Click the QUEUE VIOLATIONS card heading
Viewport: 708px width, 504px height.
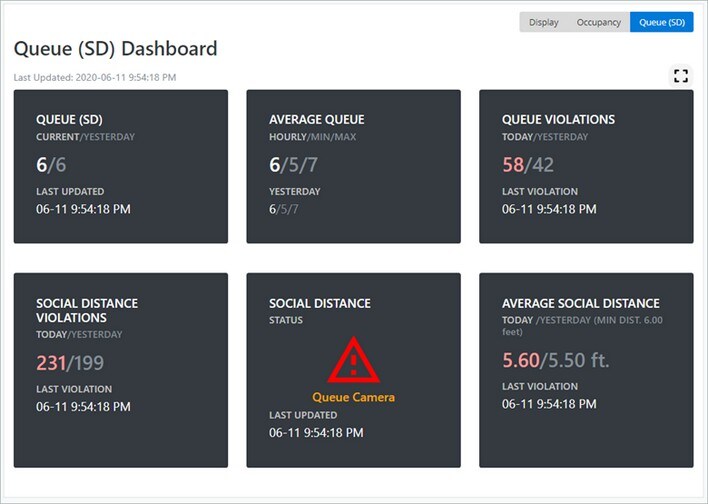[x=558, y=119]
